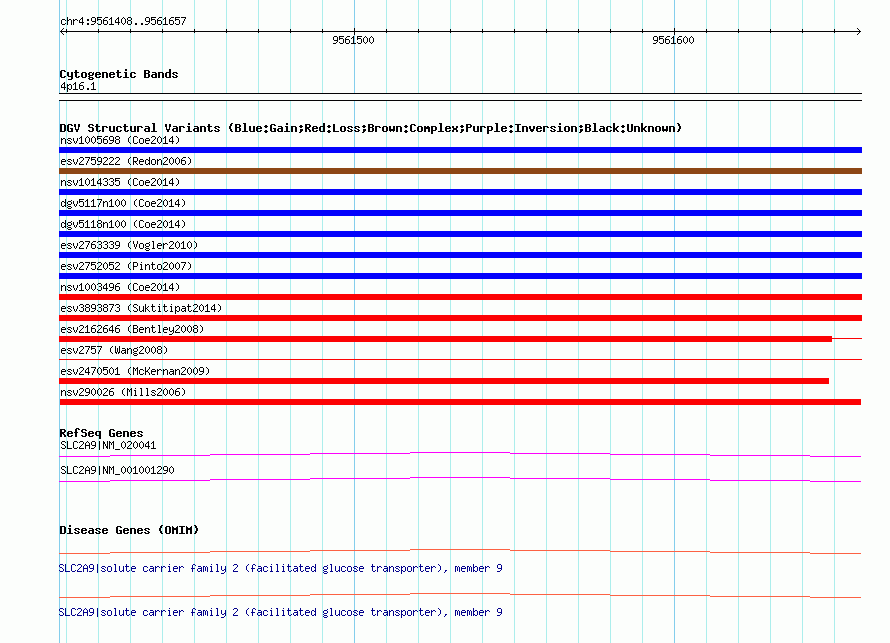Click the dgv5117n100 (Coe2014) variant label
The height and width of the screenshot is (643, 890).
click(x=123, y=203)
